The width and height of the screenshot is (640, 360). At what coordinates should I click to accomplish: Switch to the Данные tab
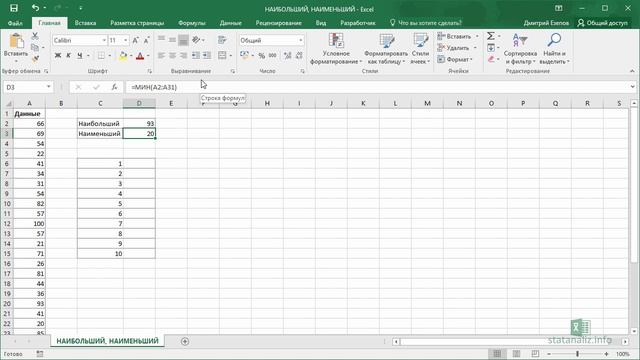[x=231, y=23]
